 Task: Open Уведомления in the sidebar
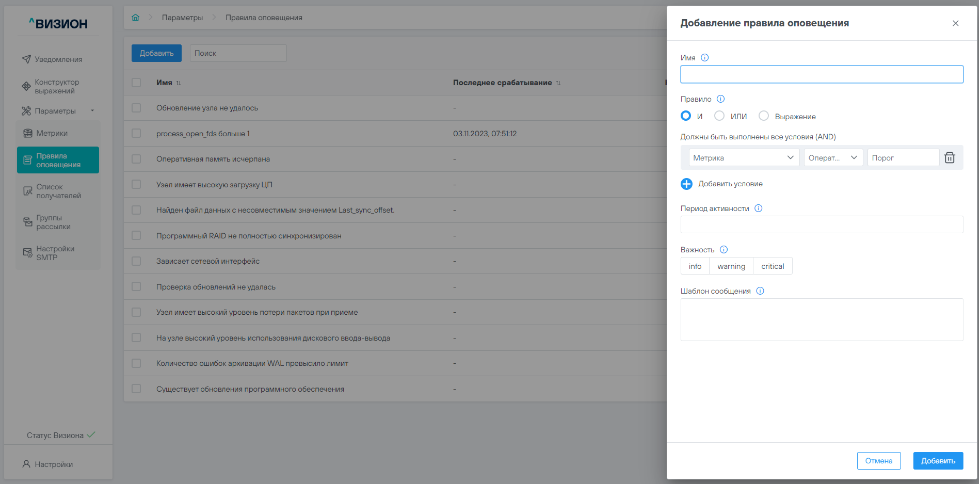(58, 59)
